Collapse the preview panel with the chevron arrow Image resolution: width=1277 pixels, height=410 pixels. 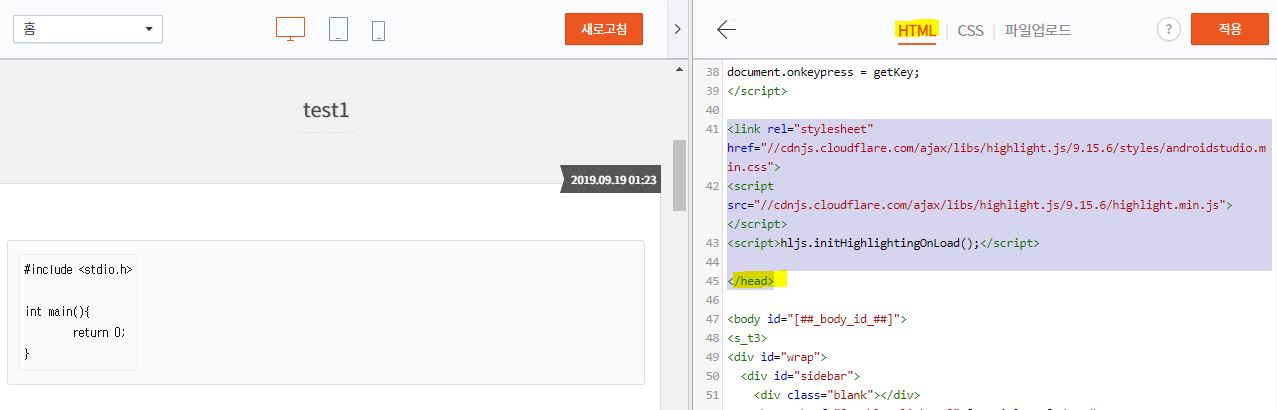point(677,29)
